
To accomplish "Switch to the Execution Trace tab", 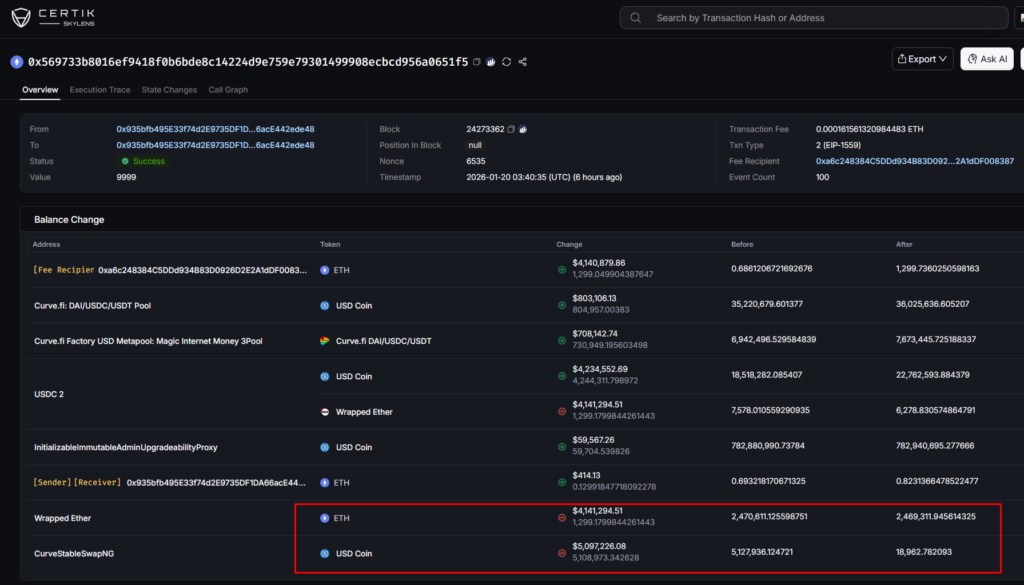I will coord(100,89).
